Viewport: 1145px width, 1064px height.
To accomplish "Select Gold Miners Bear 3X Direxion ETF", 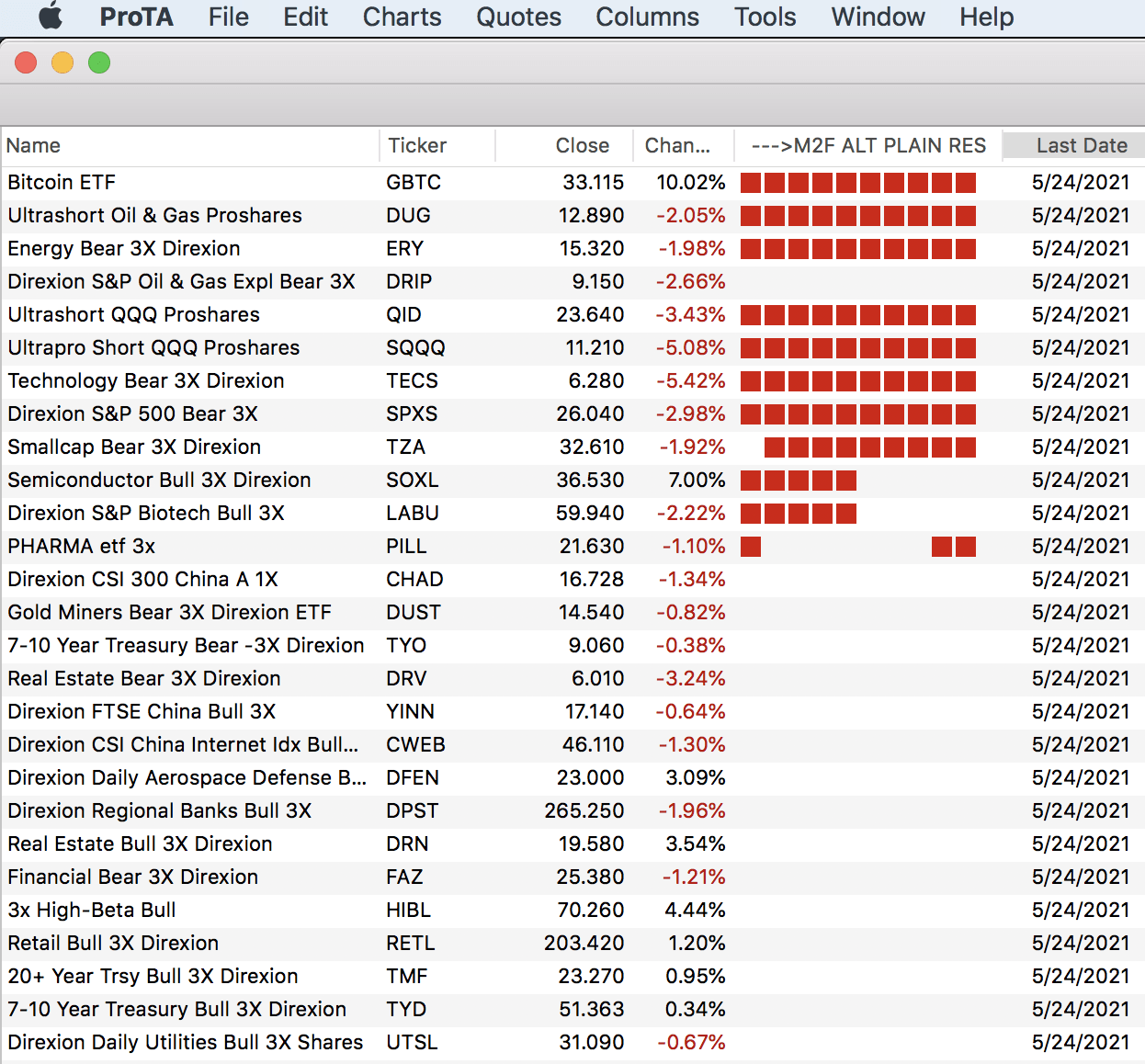I will pos(572,612).
